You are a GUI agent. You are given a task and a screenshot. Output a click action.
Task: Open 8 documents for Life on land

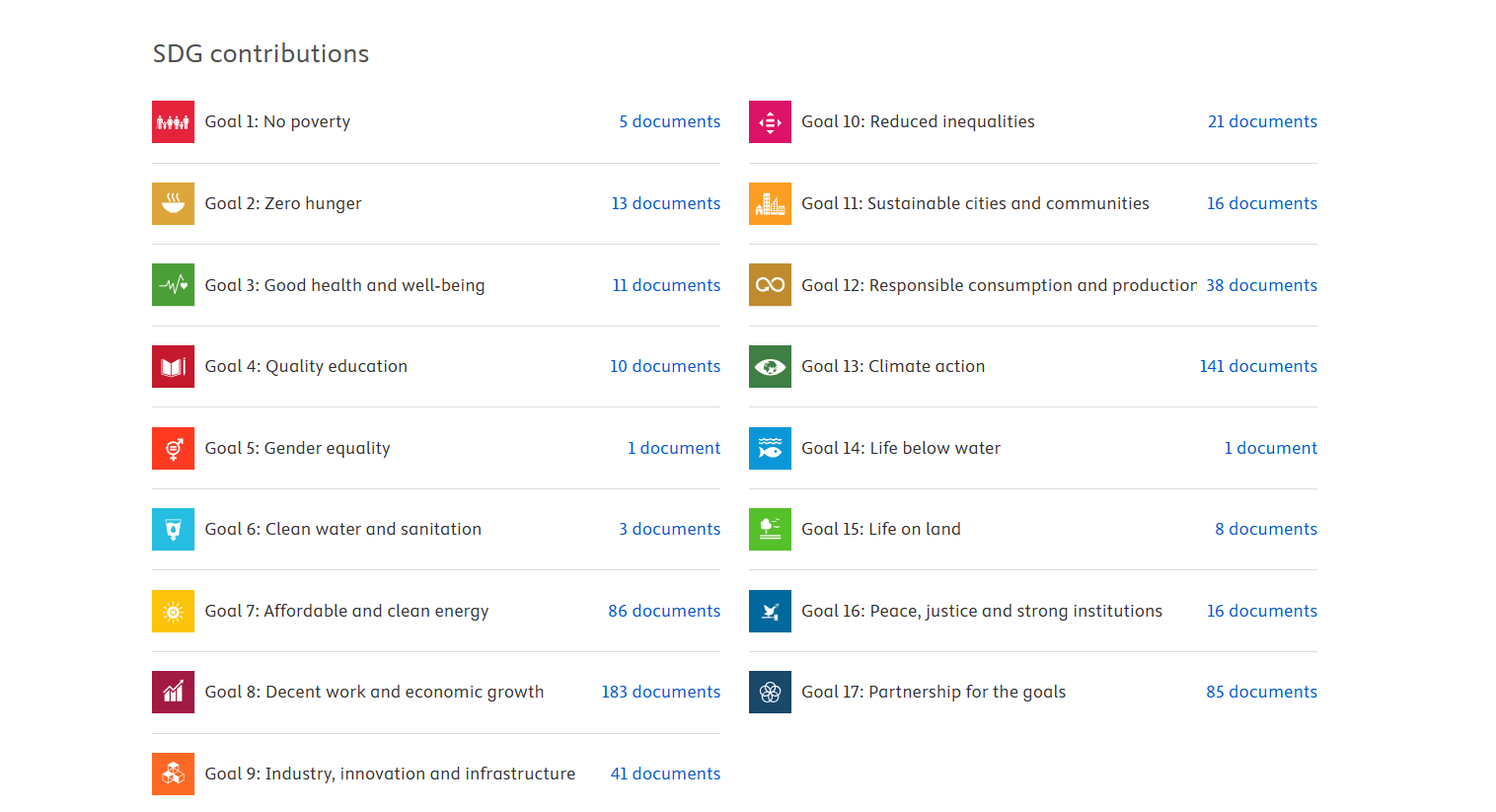point(1266,529)
